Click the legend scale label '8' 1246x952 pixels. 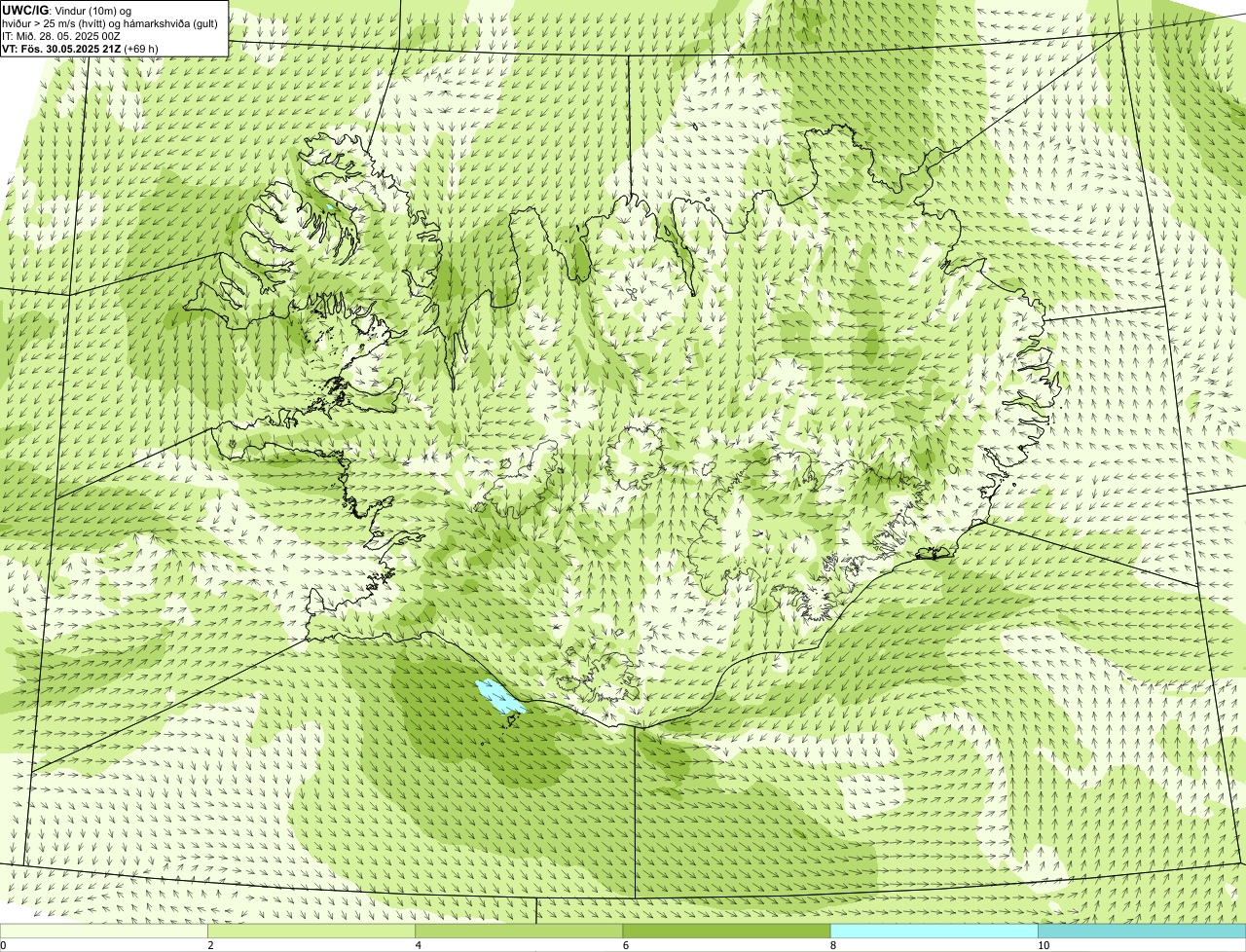pyautogui.click(x=833, y=945)
